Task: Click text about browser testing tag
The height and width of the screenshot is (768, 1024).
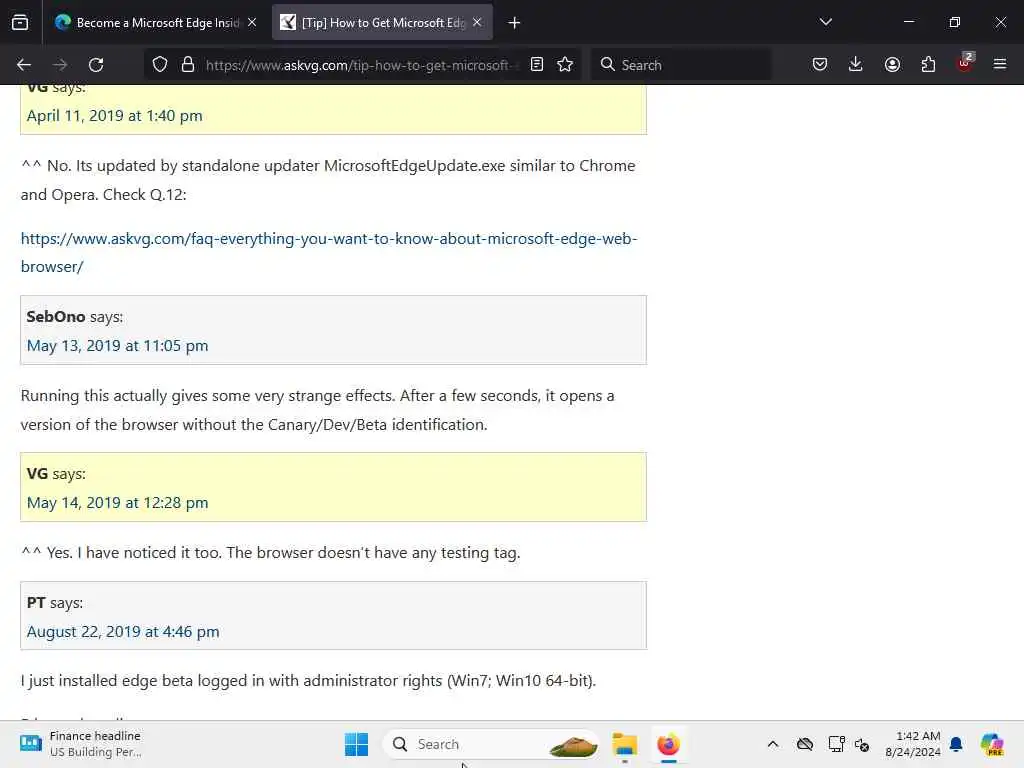Action: [x=270, y=552]
